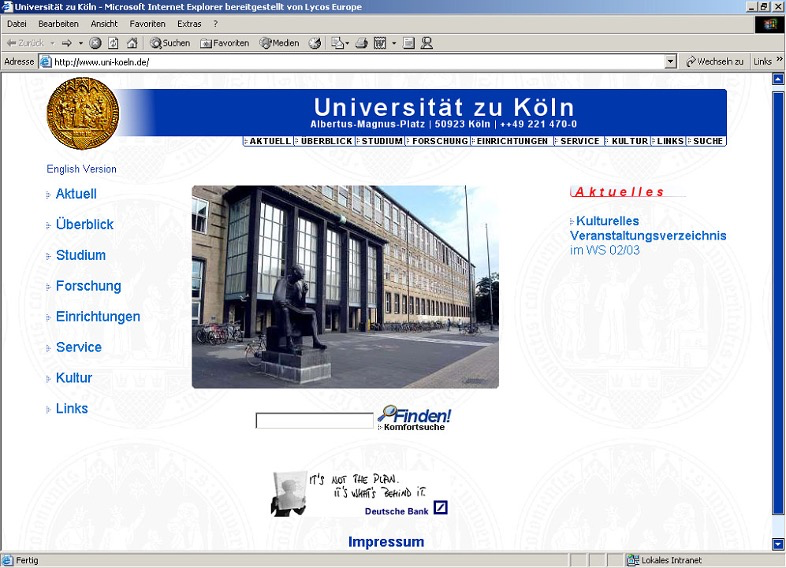Click the address bar URL field
This screenshot has height=568, width=786.
coord(358,62)
